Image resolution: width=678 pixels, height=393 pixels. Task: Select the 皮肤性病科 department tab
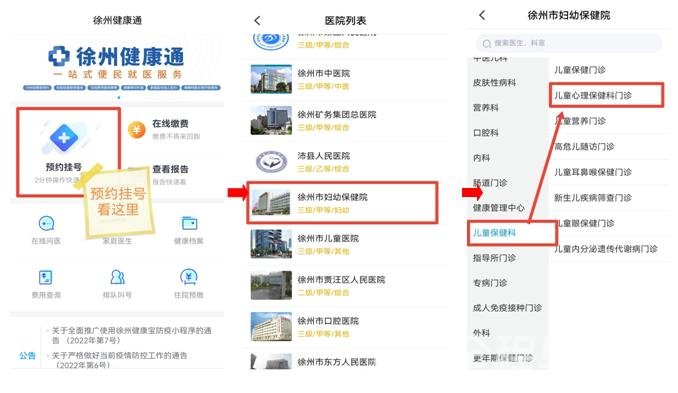click(494, 83)
